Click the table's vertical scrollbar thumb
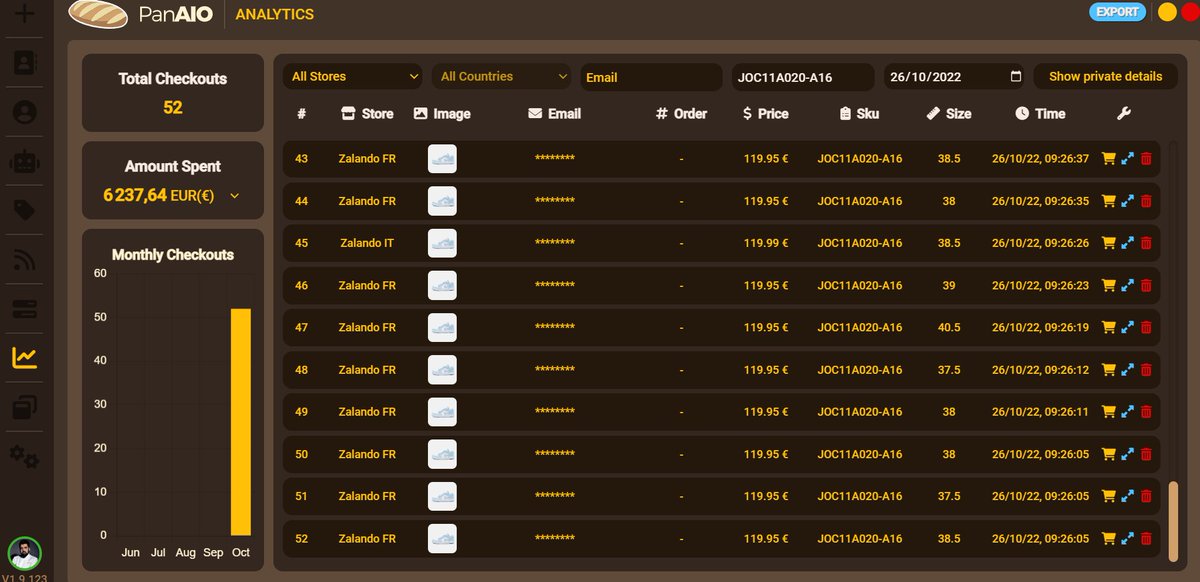 pos(1173,521)
